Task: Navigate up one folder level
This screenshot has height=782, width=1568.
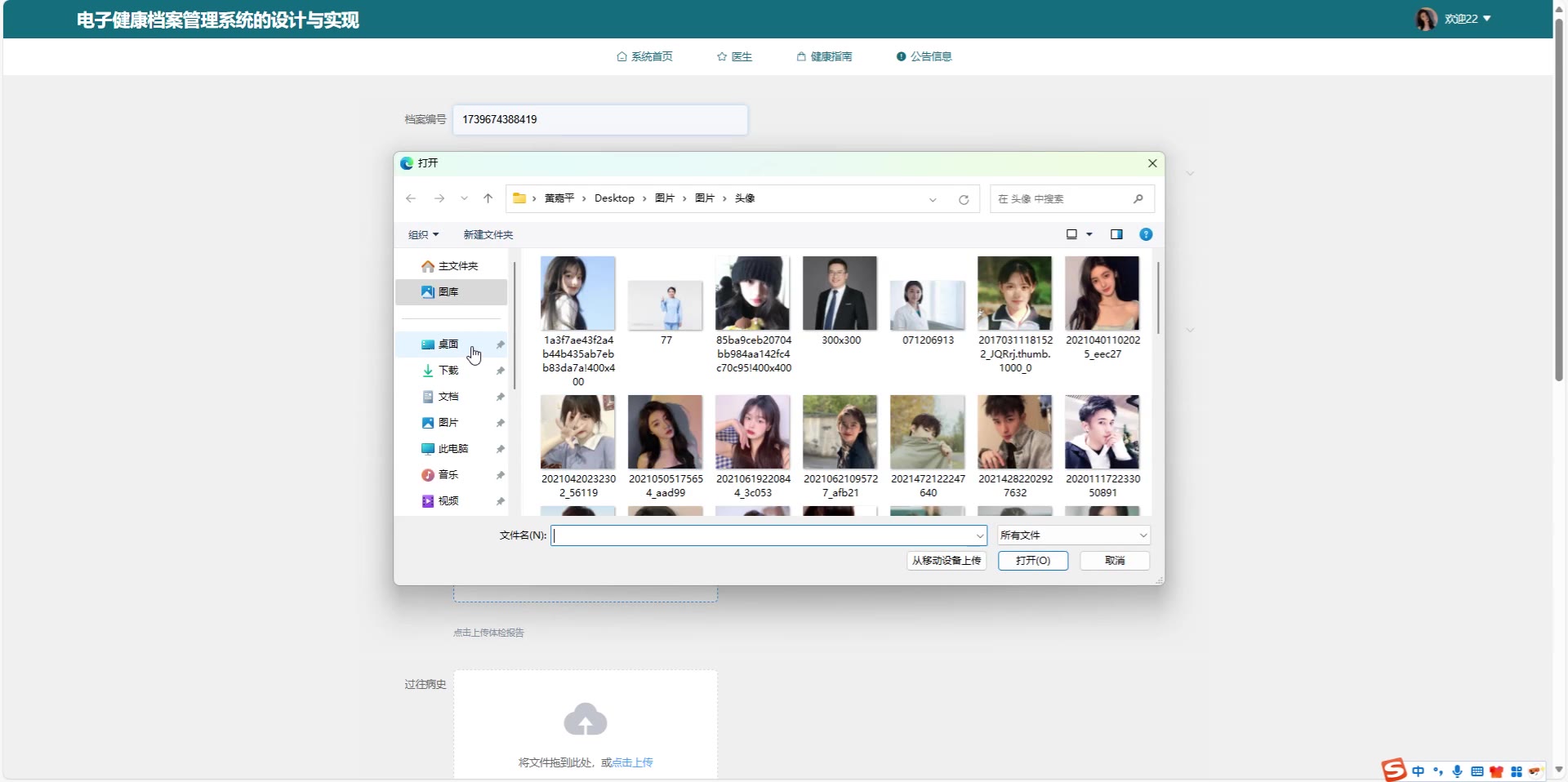Action: 488,198
